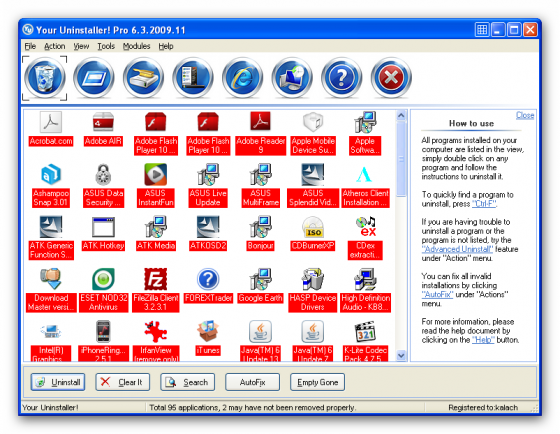Click the red X Exit toolbar icon
Image resolution: width=560 pixels, height=434 pixels.
(391, 78)
